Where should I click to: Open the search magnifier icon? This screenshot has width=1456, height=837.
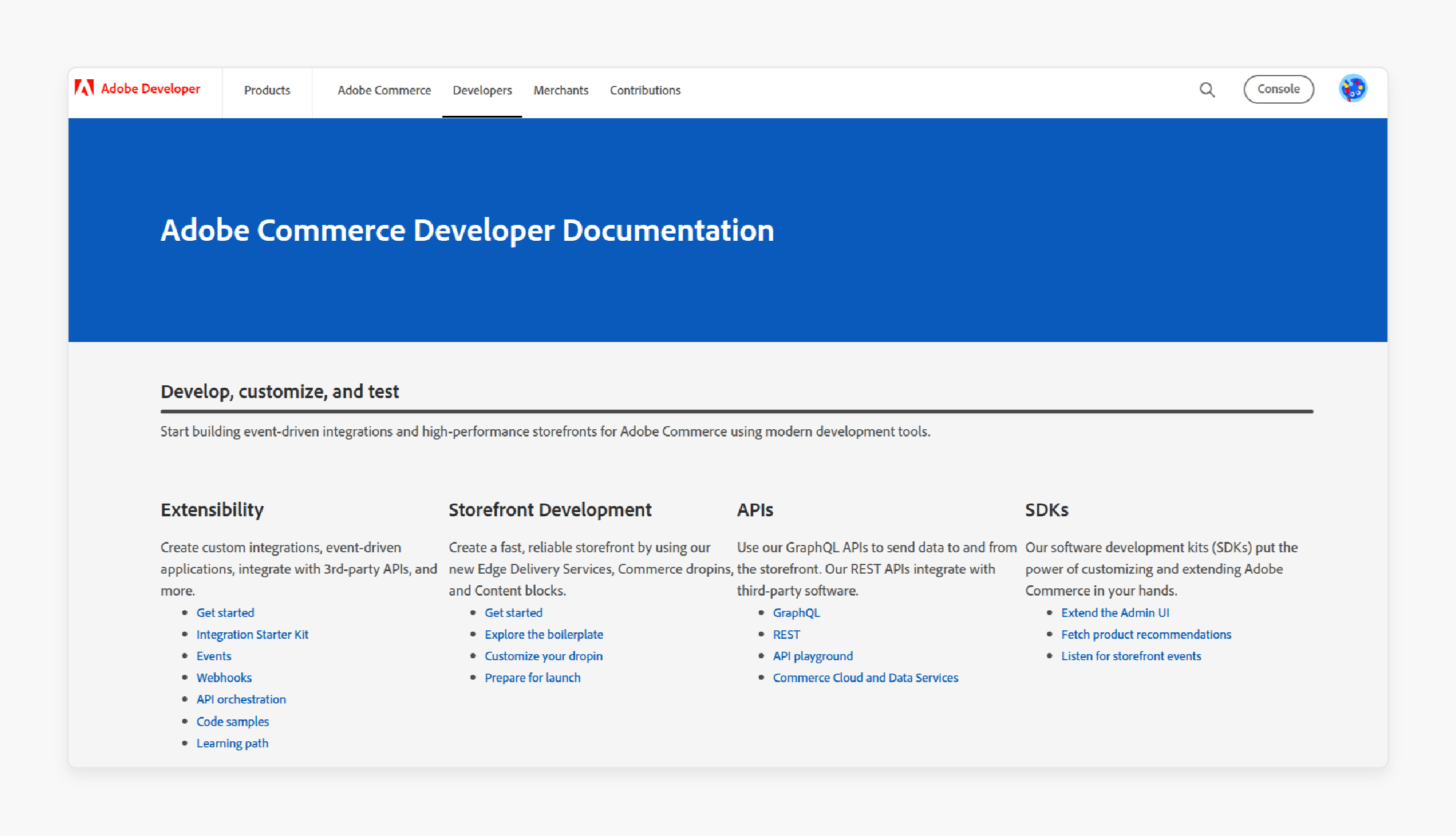coord(1207,90)
